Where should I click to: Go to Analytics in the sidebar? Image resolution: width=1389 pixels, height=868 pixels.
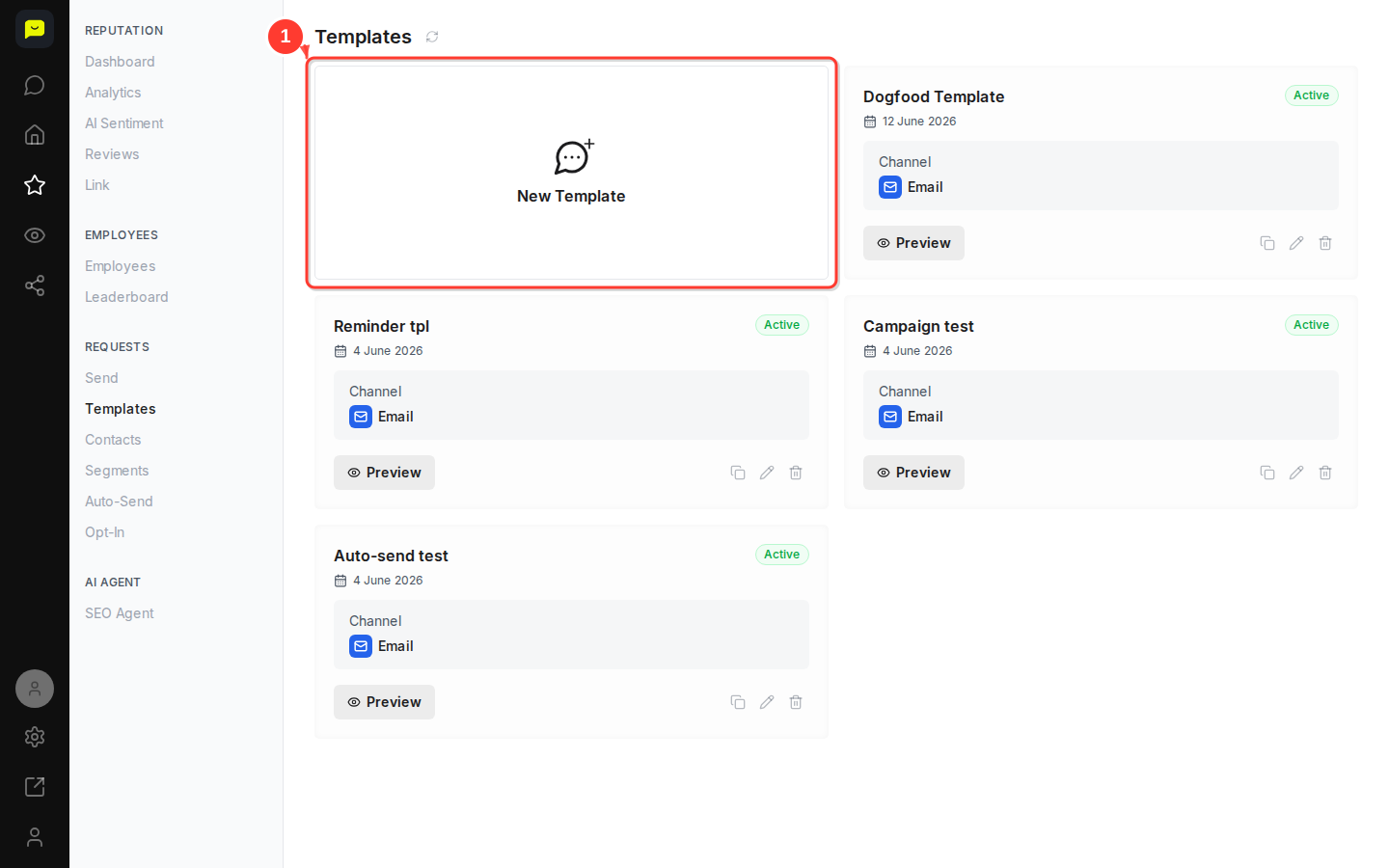(x=113, y=93)
